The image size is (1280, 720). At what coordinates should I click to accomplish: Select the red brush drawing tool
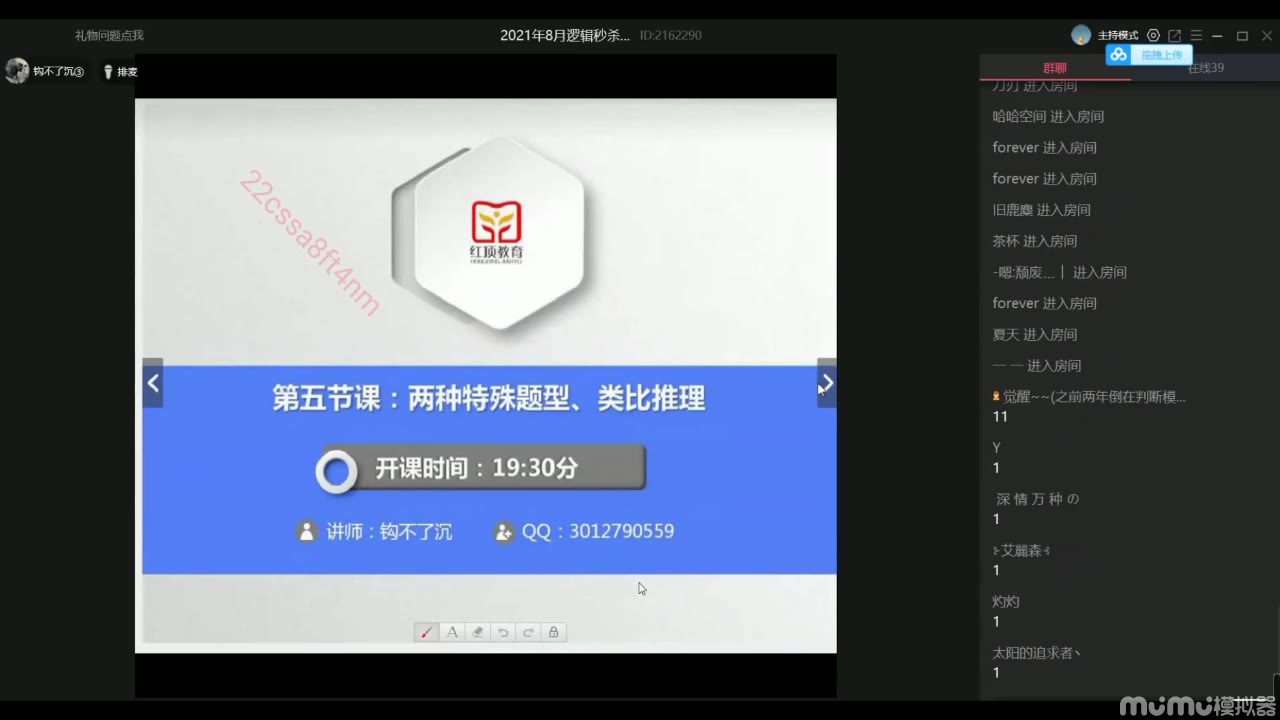(x=427, y=632)
